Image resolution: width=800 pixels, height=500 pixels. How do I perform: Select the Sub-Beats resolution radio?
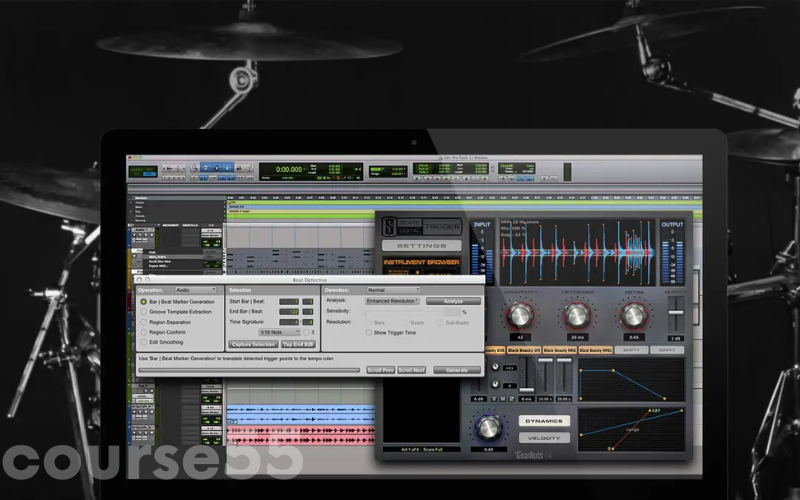pos(440,322)
